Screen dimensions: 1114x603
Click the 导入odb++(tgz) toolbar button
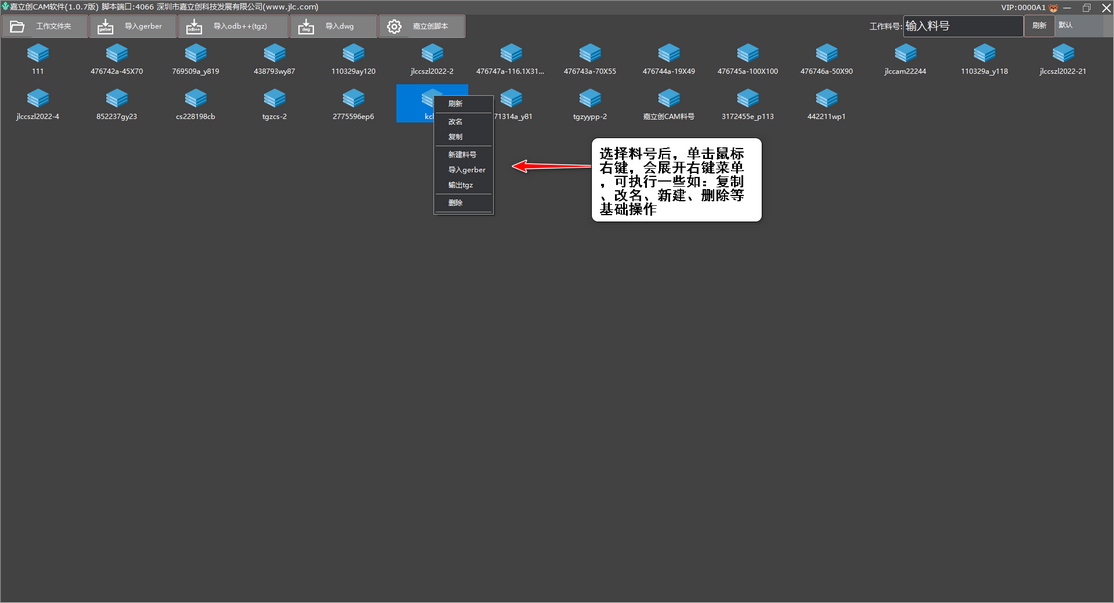coord(233,26)
